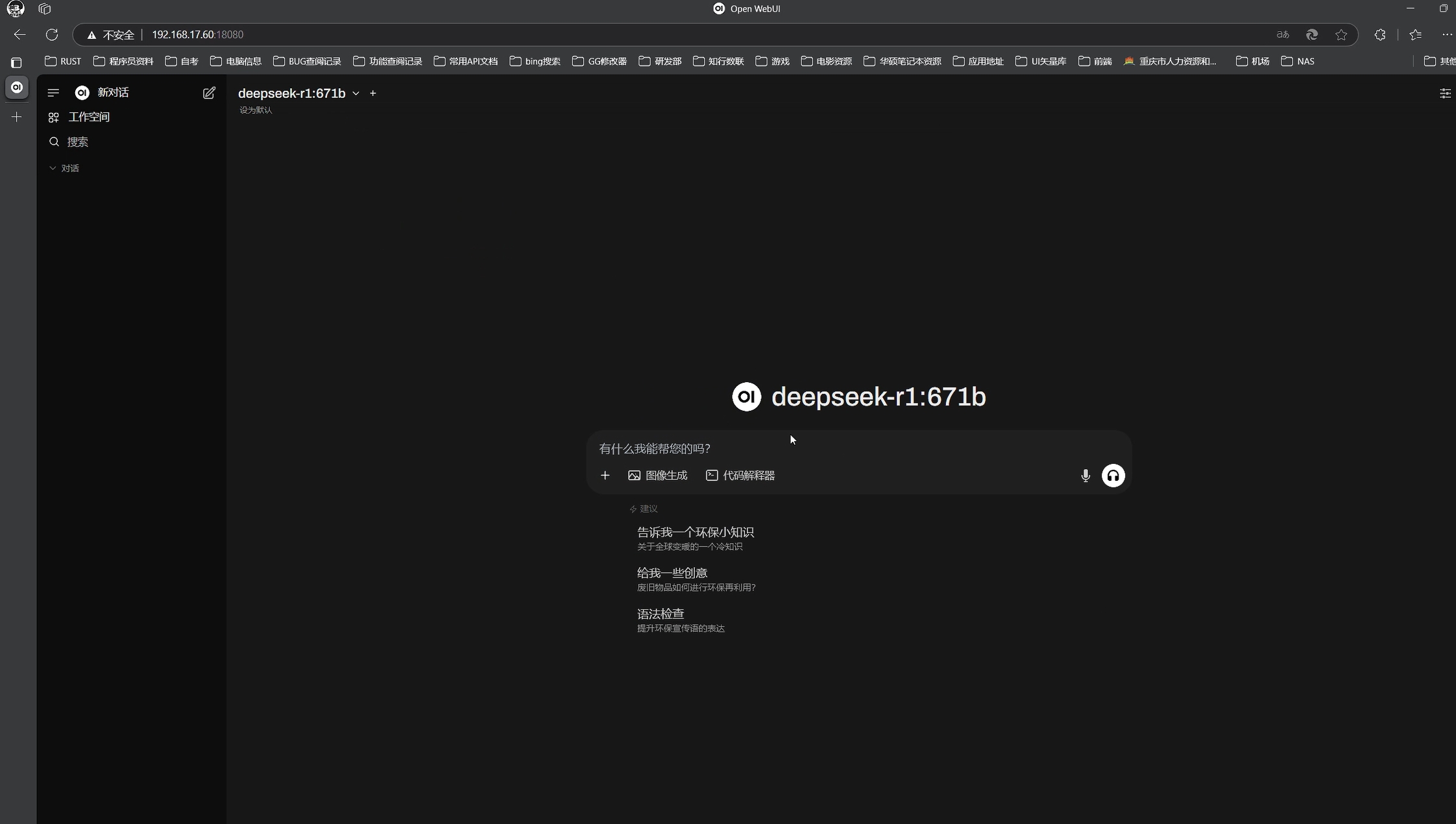Open the browser settings and more menu
The image size is (1456, 824).
tap(1448, 35)
